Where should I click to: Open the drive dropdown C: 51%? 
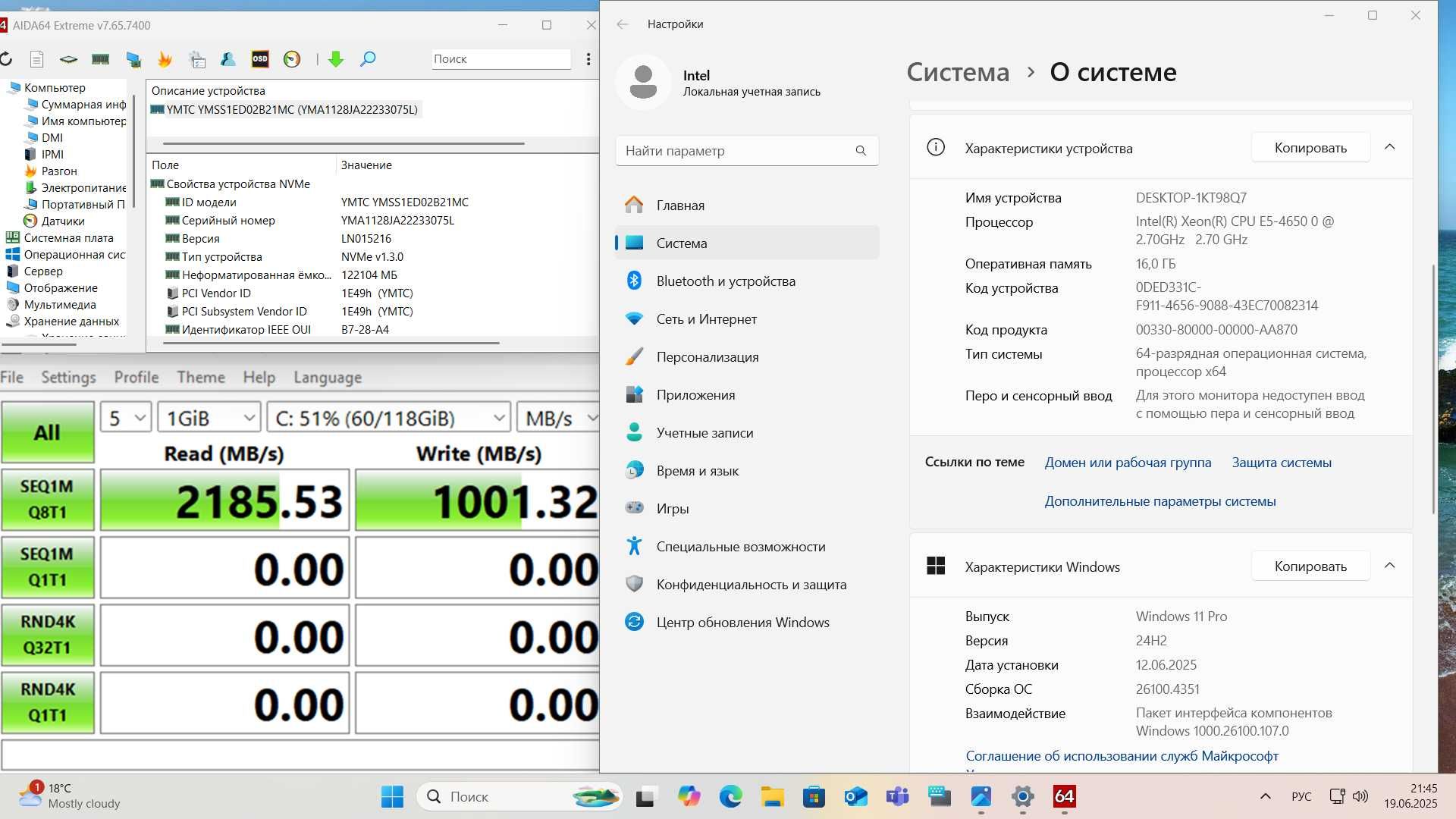(388, 418)
